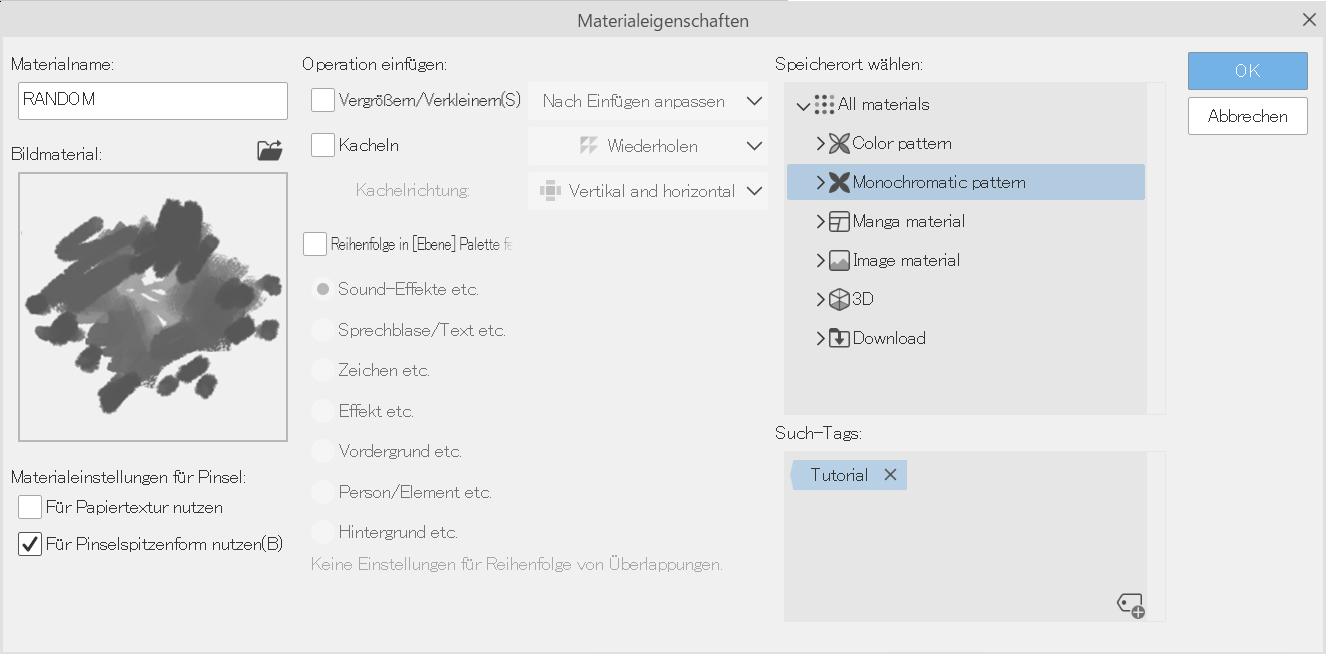
Task: Enable the Vergrößern/Verkleinern checkbox
Action: pos(323,100)
